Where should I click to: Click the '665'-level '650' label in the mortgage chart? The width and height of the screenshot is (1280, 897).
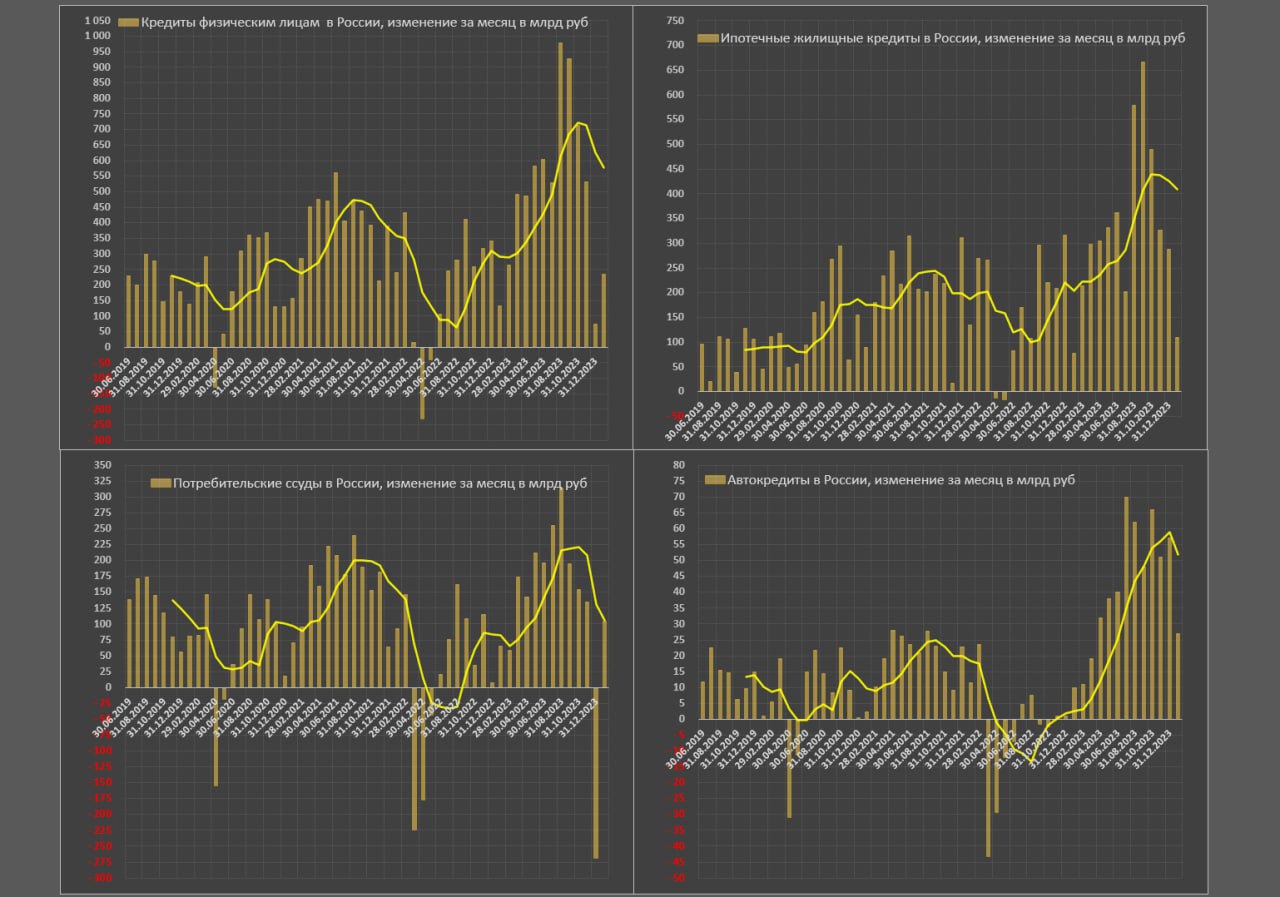click(676, 70)
